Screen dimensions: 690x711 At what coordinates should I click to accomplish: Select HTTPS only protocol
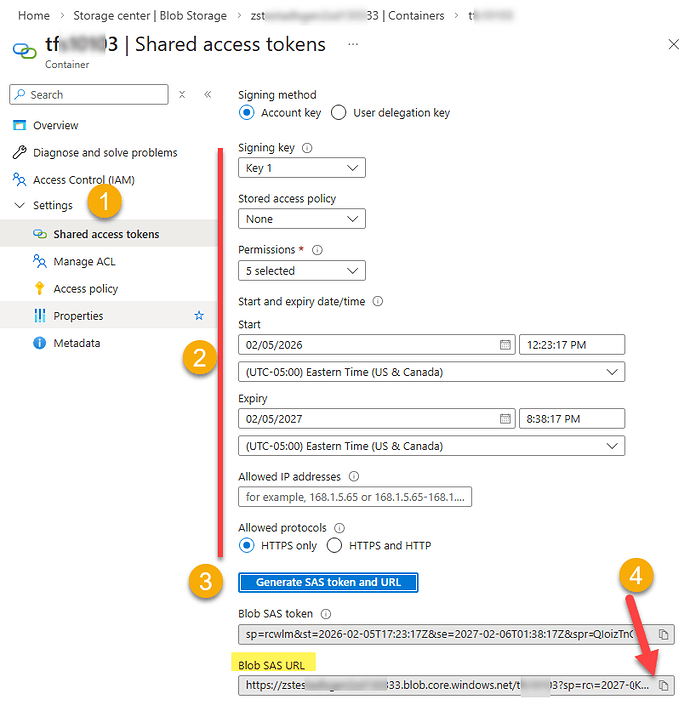[247, 545]
